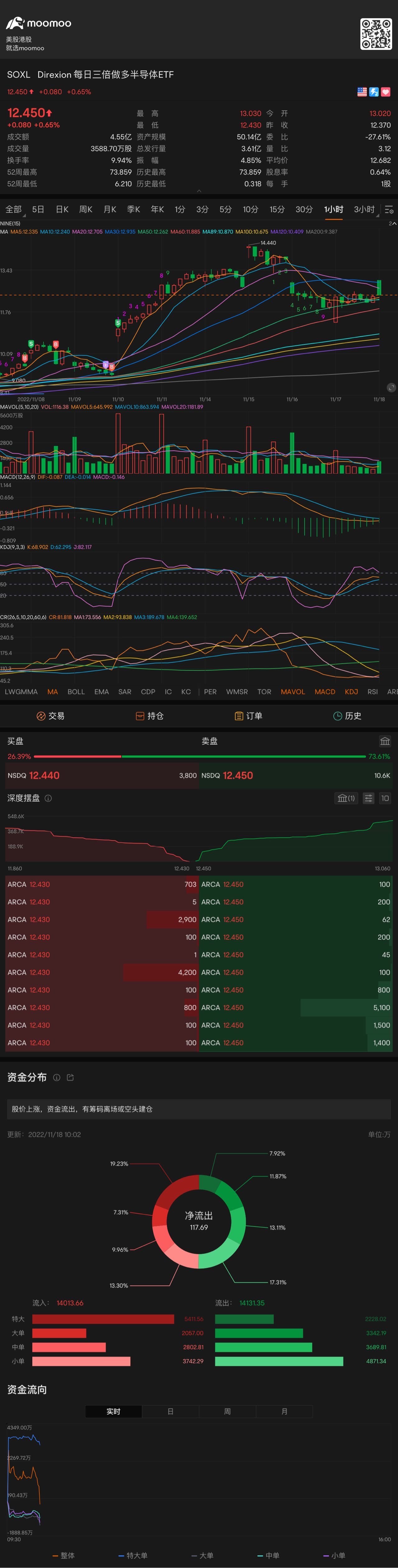
Task: Toggle the MACD indicator
Action: point(325,692)
